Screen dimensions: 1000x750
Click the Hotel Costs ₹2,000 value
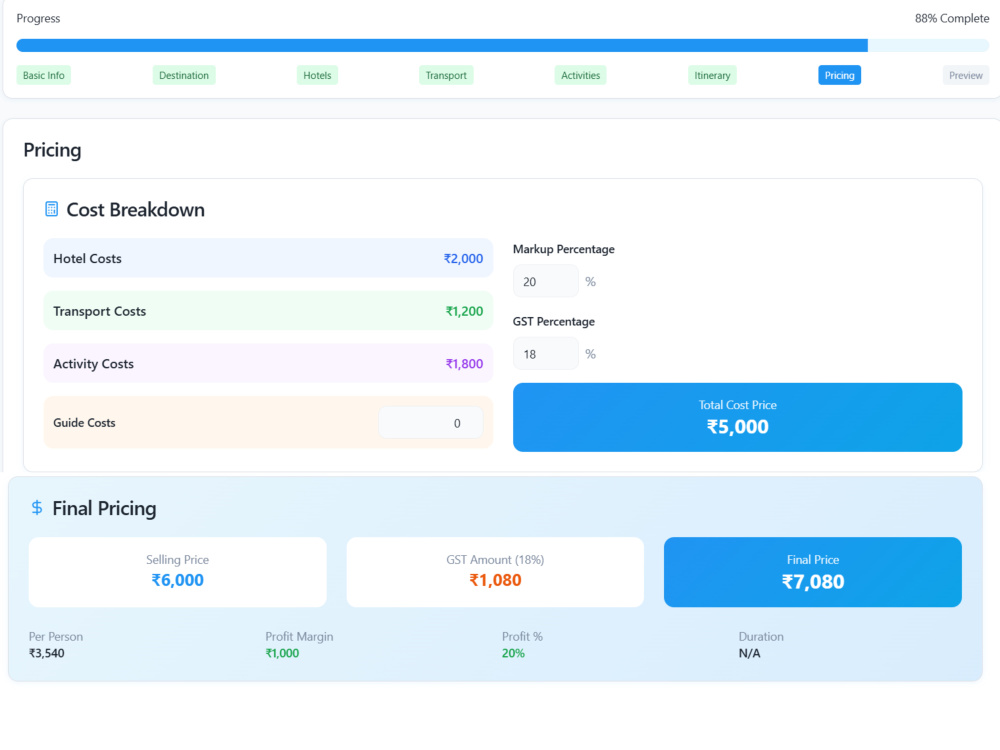[463, 258]
